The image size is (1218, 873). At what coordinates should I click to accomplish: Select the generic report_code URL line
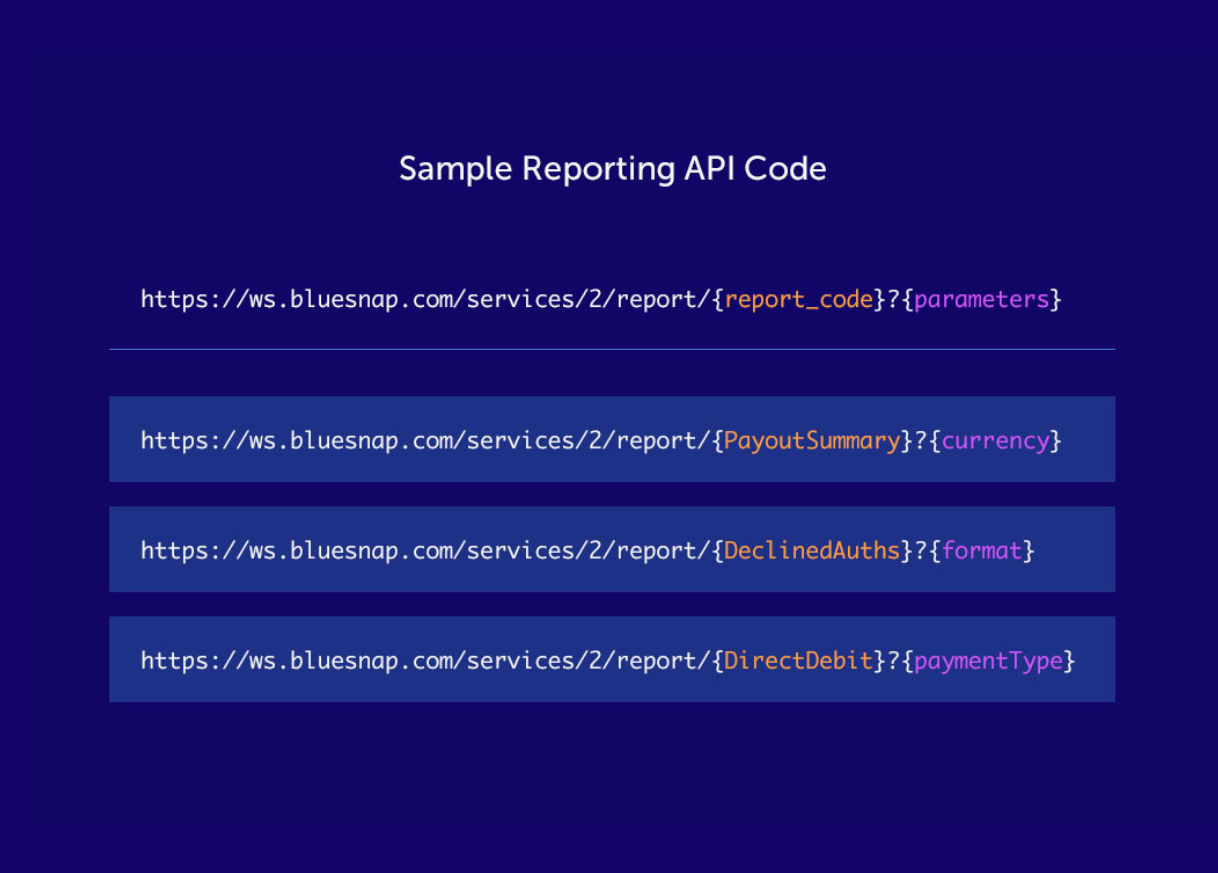click(x=601, y=299)
